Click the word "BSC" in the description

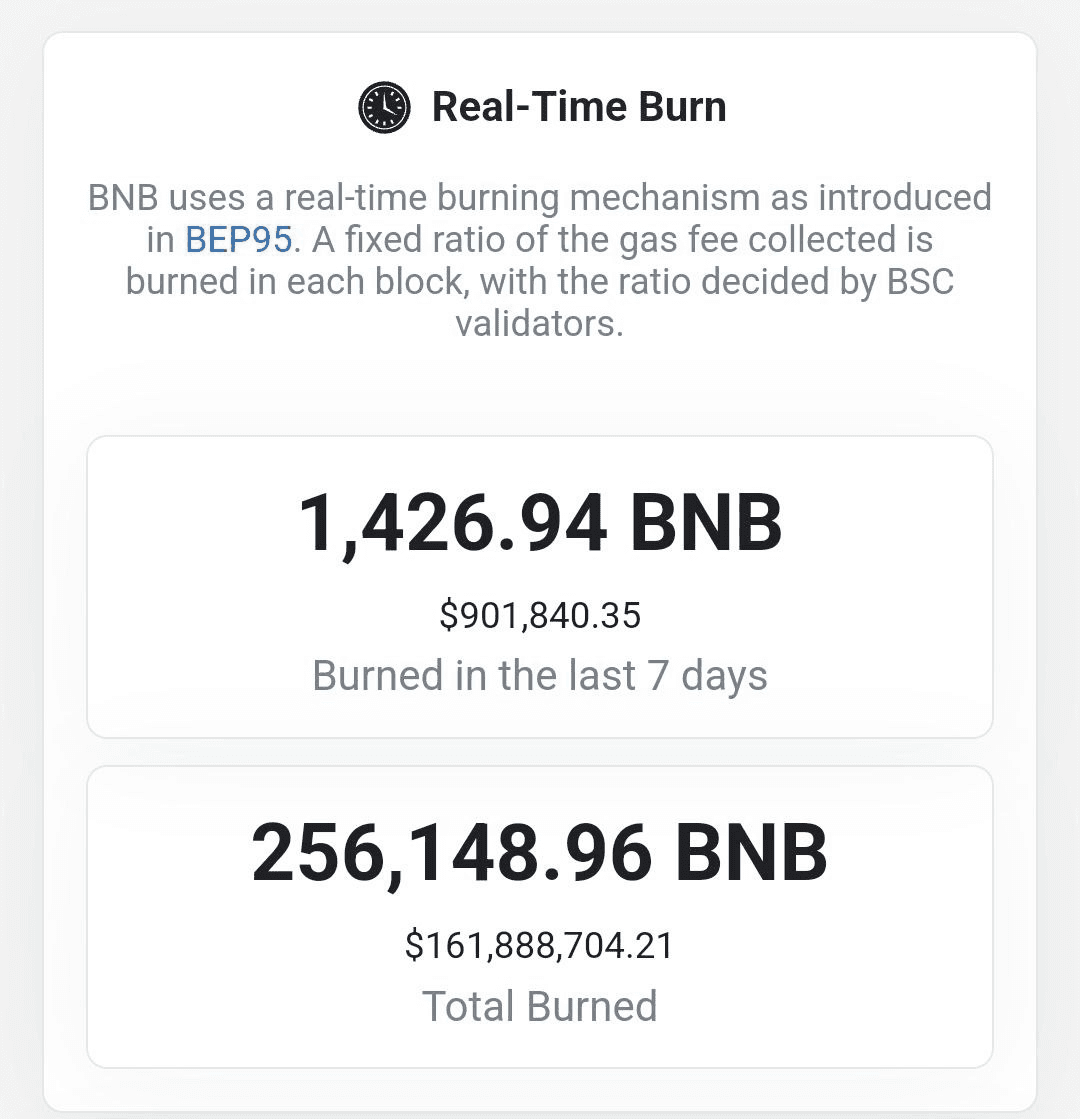[921, 282]
